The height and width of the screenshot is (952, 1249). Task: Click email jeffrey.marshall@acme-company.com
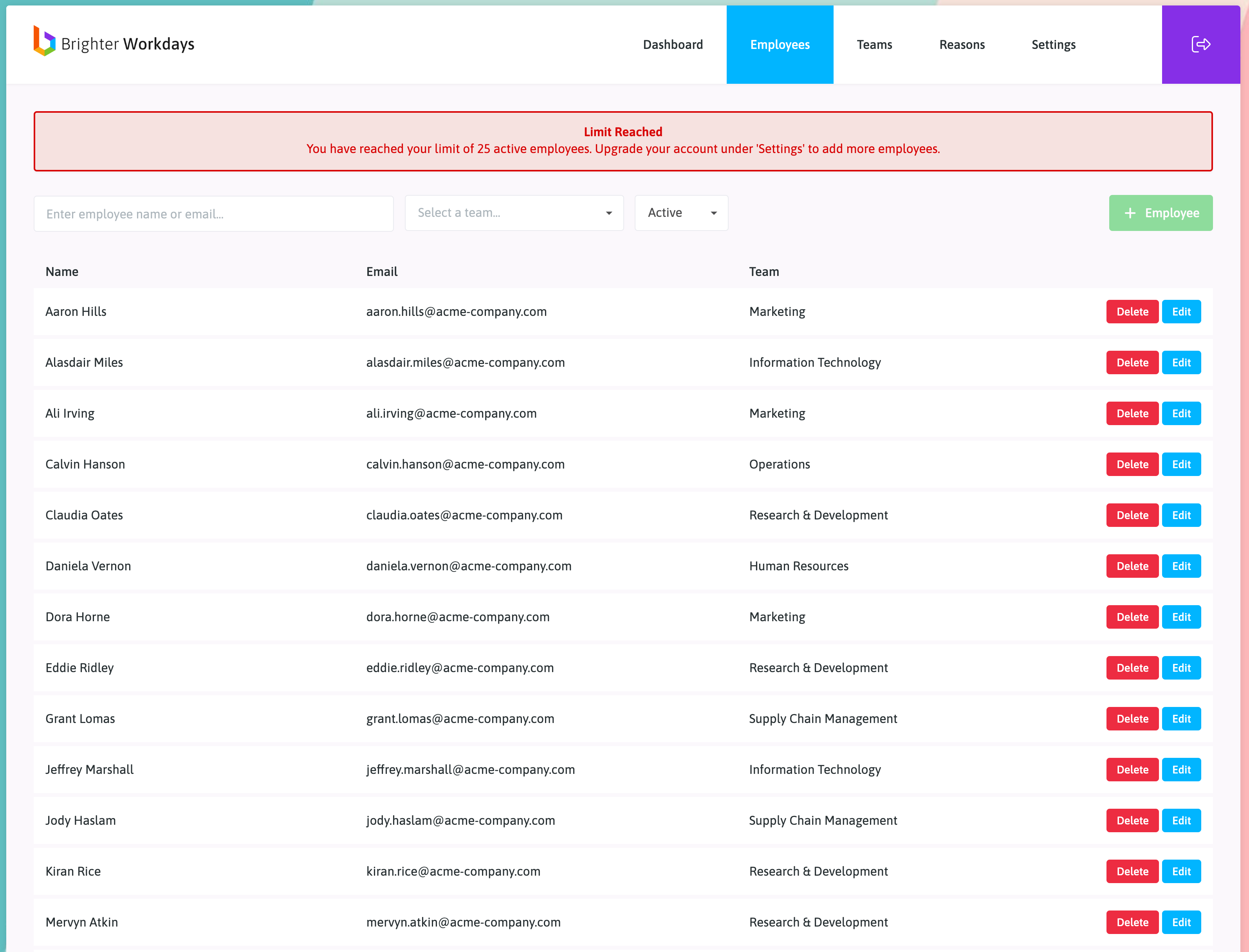[x=470, y=770]
